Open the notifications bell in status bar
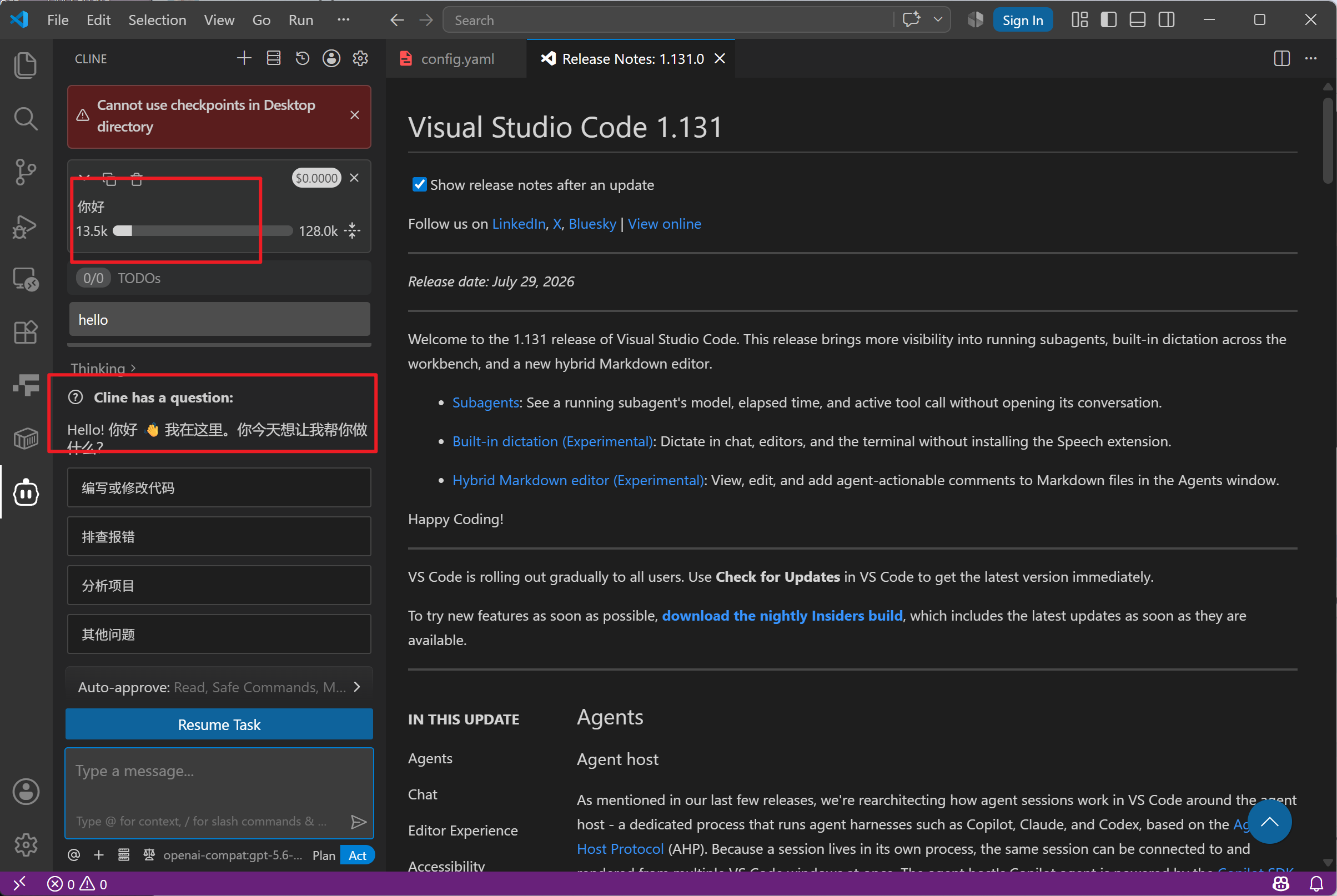 [x=1316, y=883]
